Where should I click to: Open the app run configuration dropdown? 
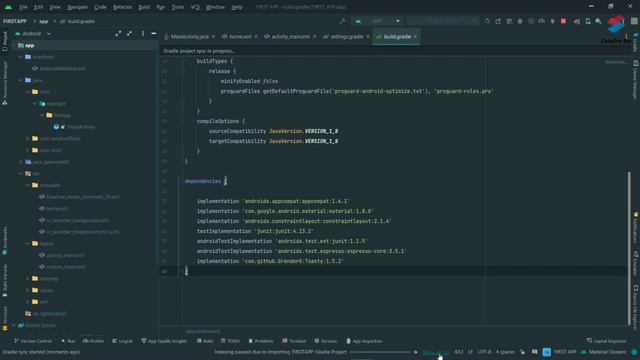[378, 21]
